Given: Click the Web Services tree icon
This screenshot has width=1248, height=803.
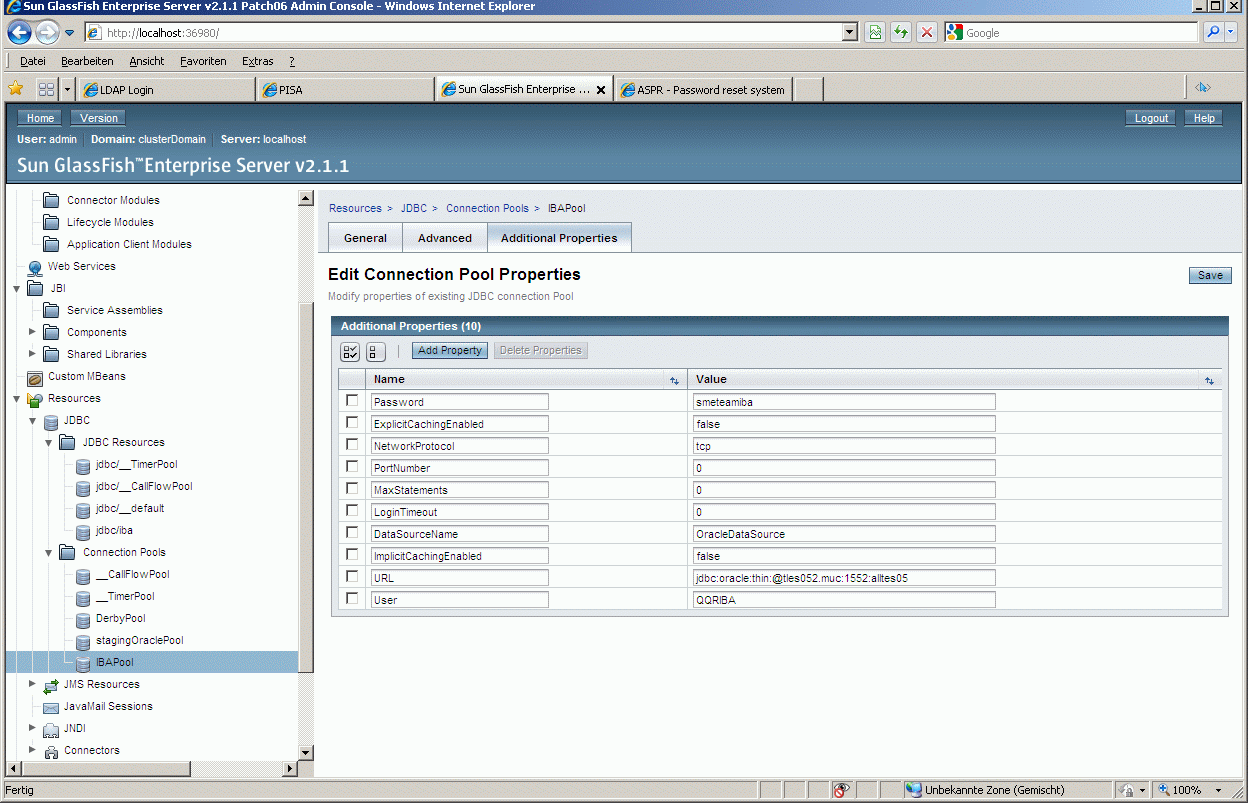Looking at the screenshot, I should click(35, 267).
